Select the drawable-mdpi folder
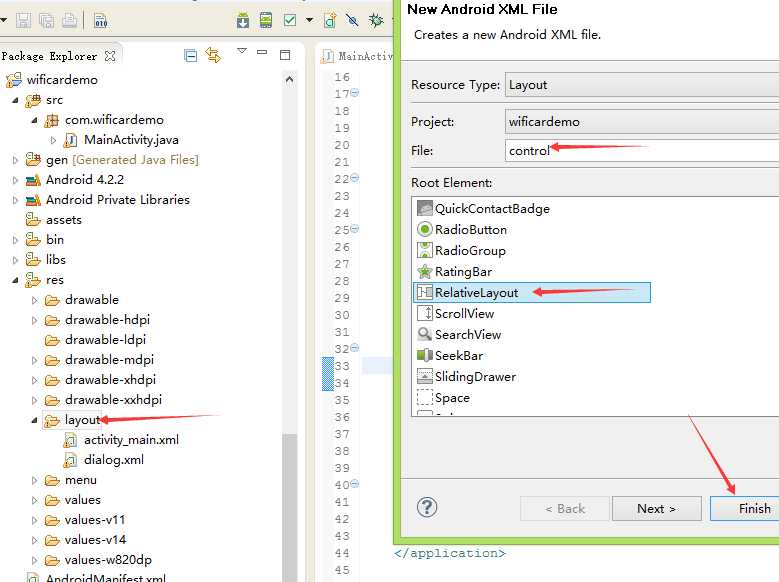 pos(109,359)
